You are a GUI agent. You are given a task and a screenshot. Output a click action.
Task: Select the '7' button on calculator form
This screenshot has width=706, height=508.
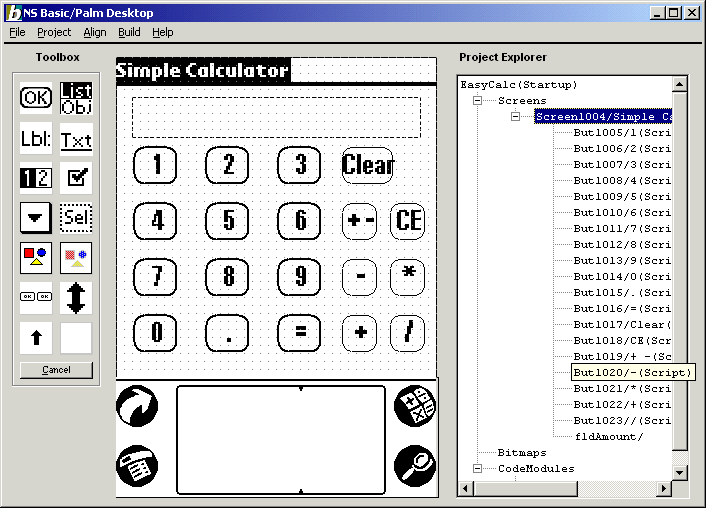point(155,277)
